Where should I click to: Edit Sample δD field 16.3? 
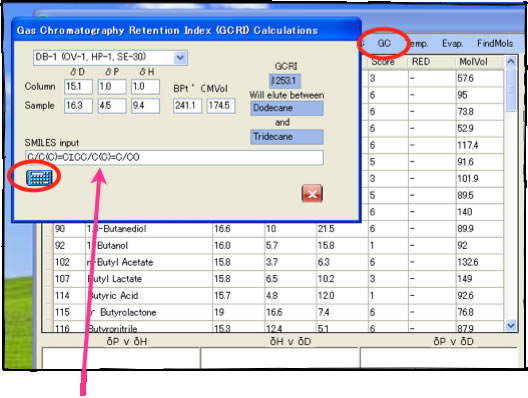[x=78, y=106]
